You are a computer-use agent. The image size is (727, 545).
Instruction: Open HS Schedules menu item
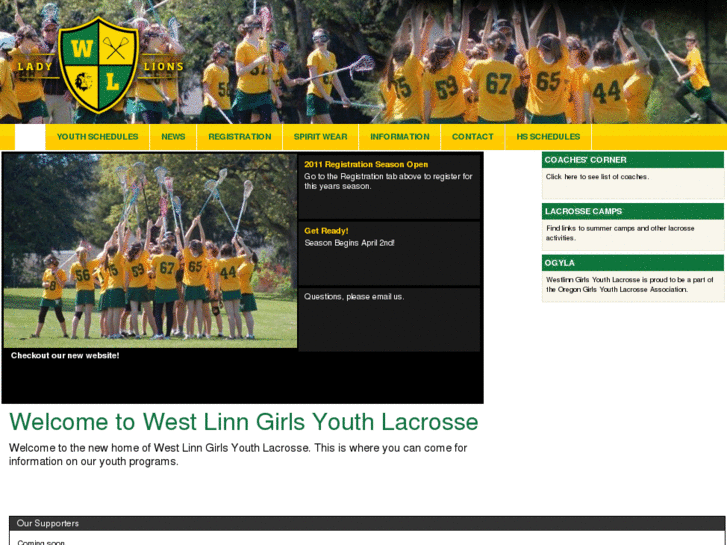[548, 137]
